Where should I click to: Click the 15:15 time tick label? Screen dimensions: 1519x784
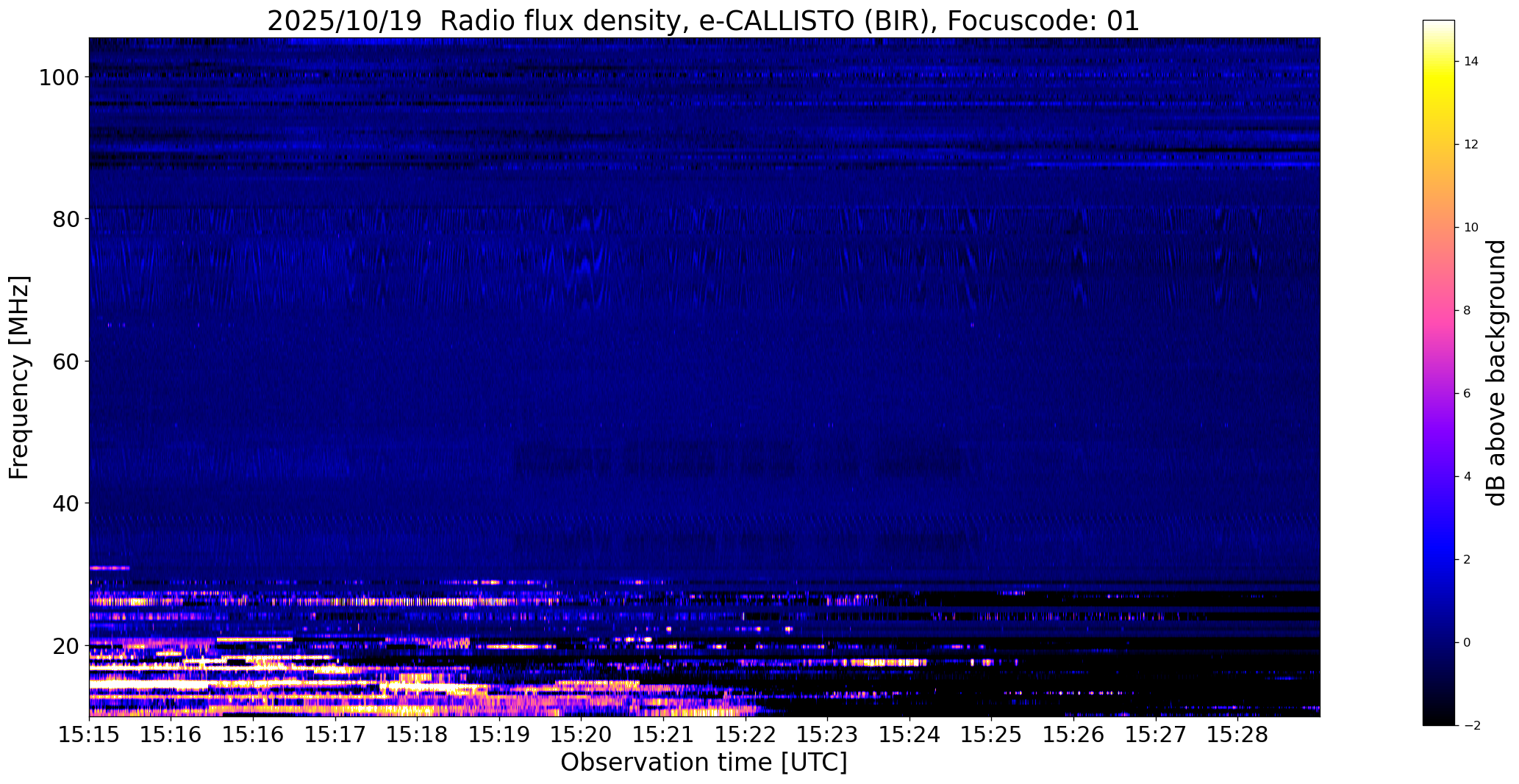point(90,734)
